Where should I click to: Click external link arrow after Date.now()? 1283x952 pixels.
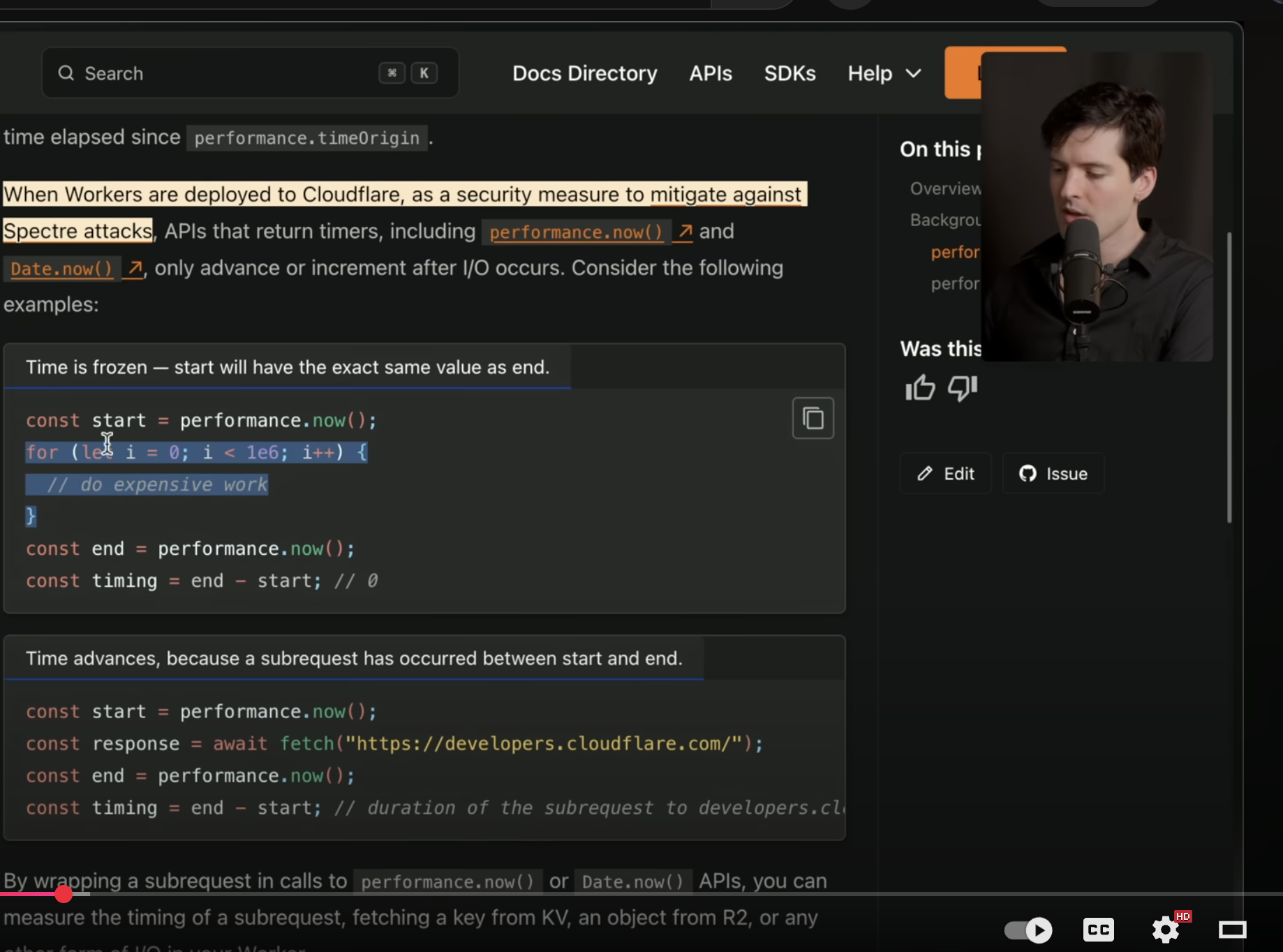[x=135, y=269]
